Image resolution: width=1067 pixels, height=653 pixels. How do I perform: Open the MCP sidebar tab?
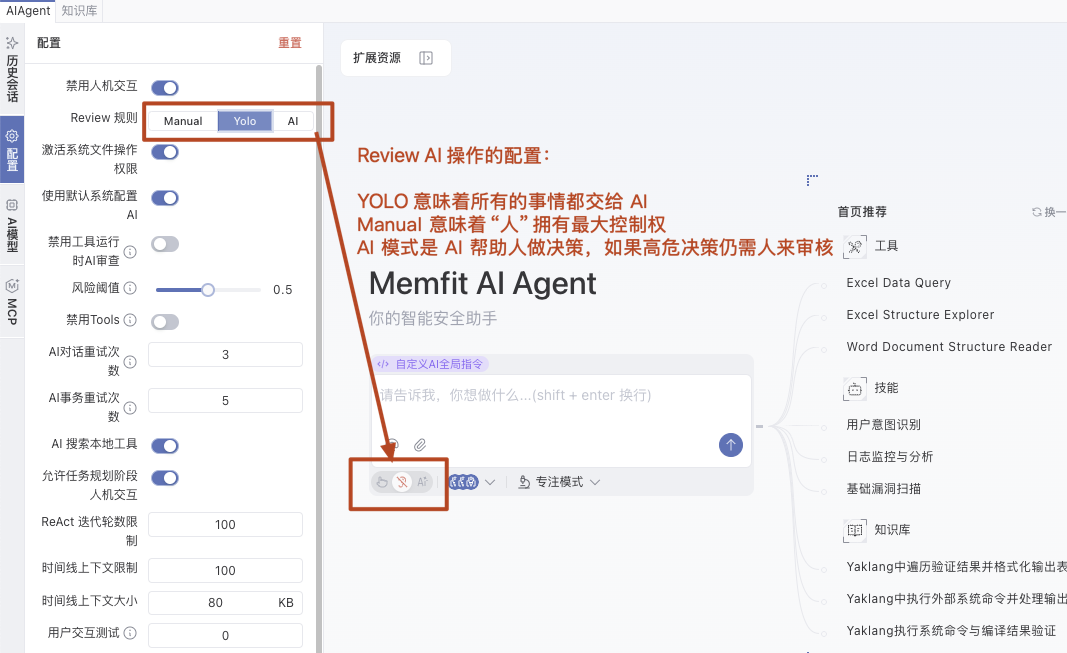click(12, 303)
